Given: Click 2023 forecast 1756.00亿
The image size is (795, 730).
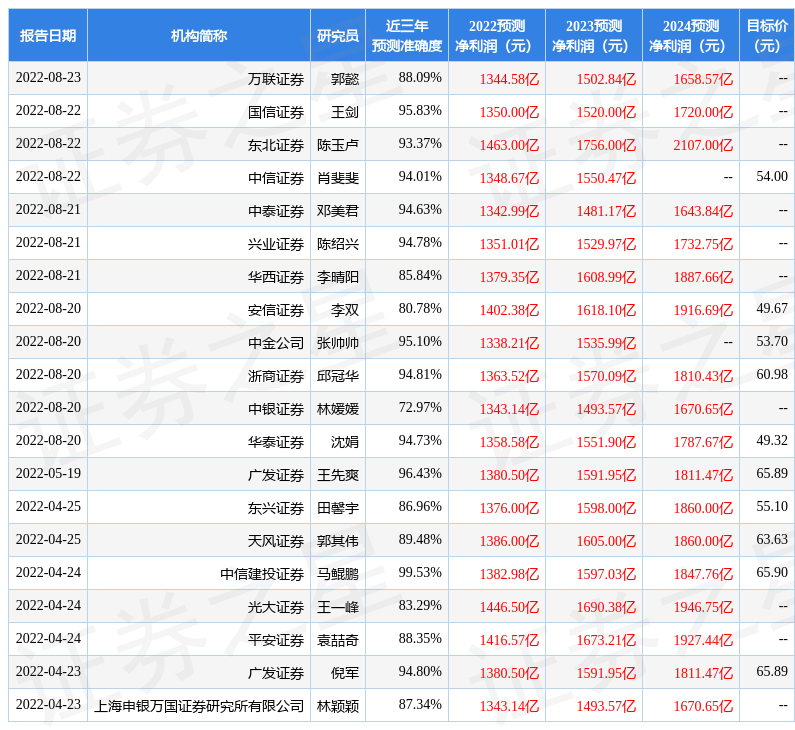Looking at the screenshot, I should tap(606, 145).
